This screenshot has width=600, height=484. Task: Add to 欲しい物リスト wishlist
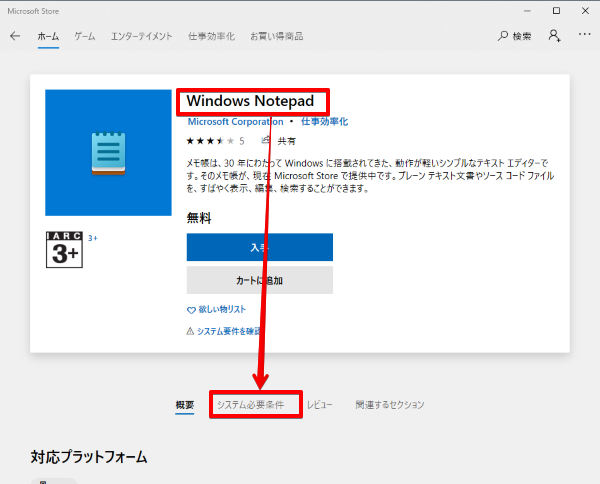tap(216, 310)
